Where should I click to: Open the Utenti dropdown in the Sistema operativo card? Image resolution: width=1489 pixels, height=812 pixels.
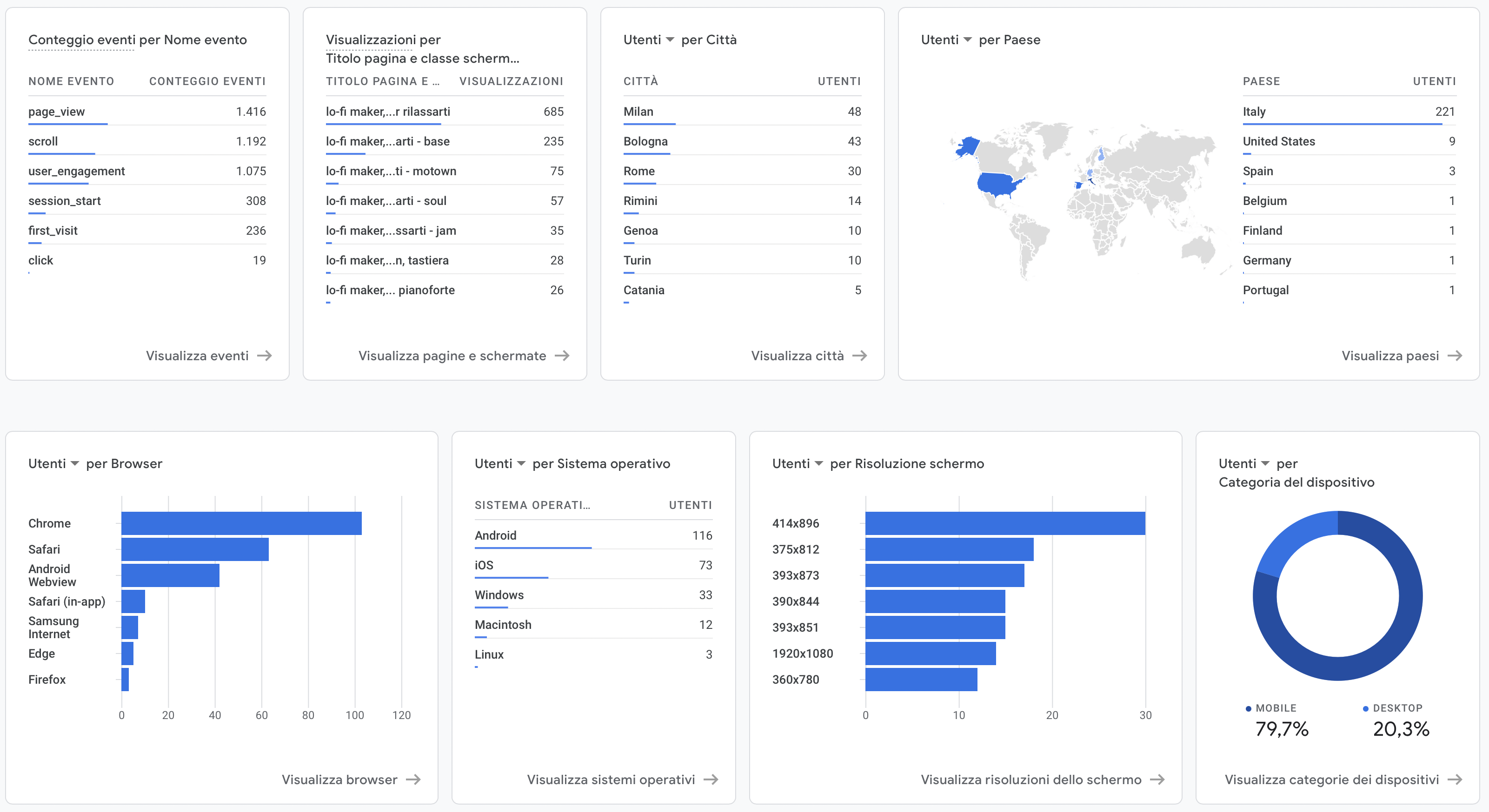tap(500, 463)
